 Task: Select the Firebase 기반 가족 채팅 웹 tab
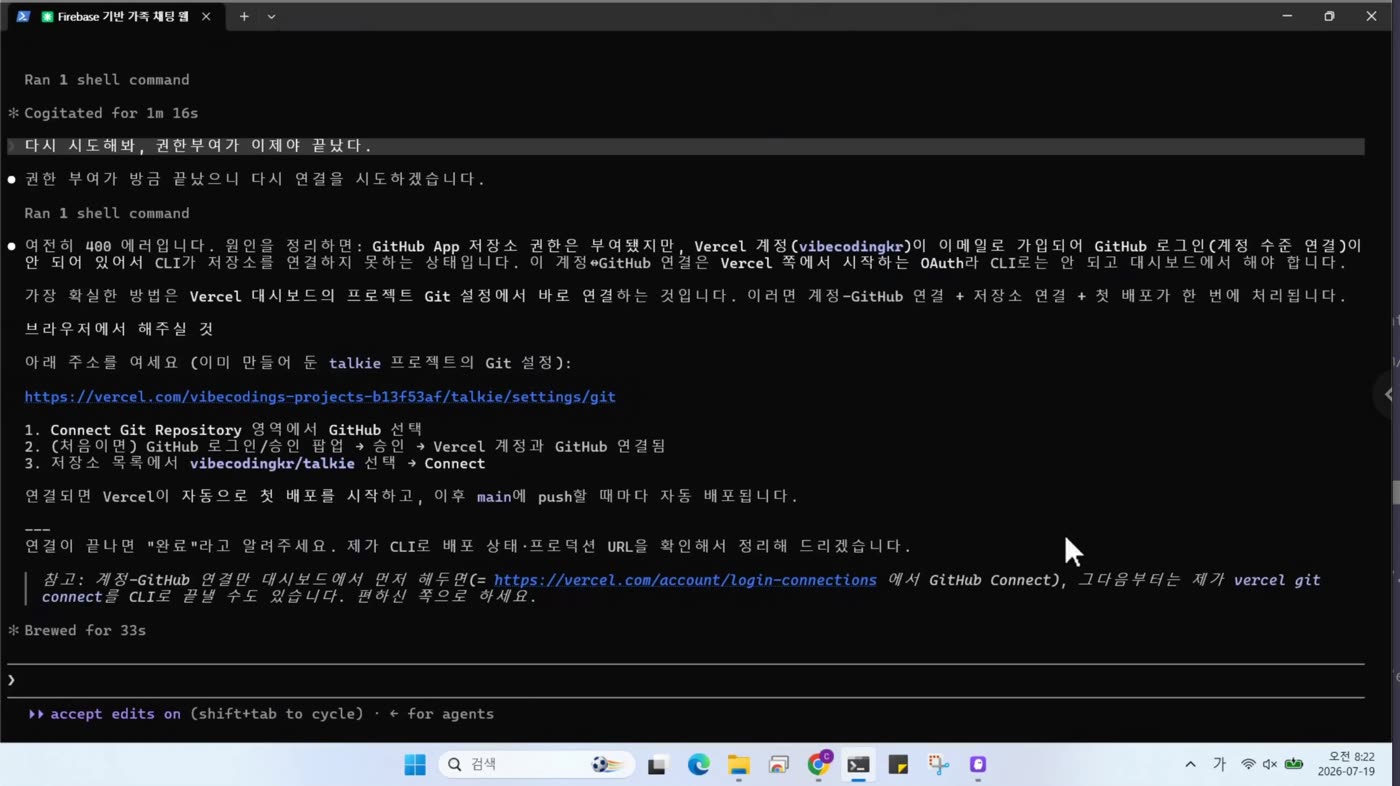click(x=115, y=17)
